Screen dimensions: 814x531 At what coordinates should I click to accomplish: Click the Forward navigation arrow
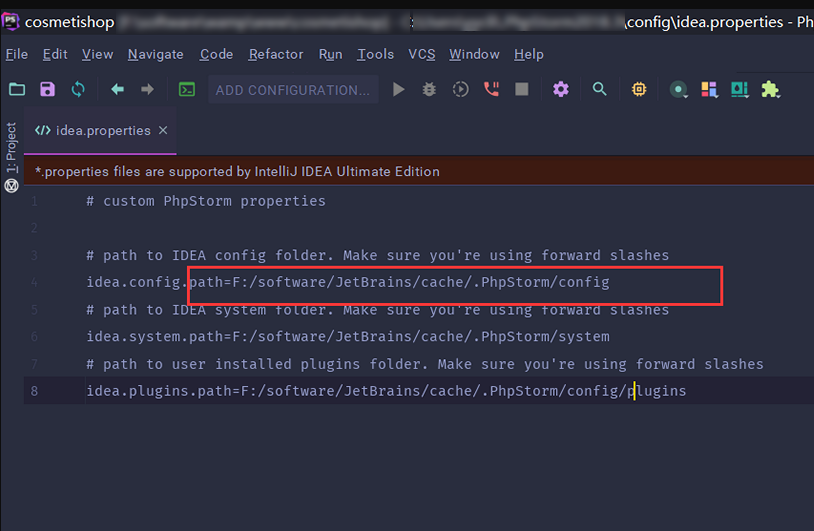tap(147, 89)
